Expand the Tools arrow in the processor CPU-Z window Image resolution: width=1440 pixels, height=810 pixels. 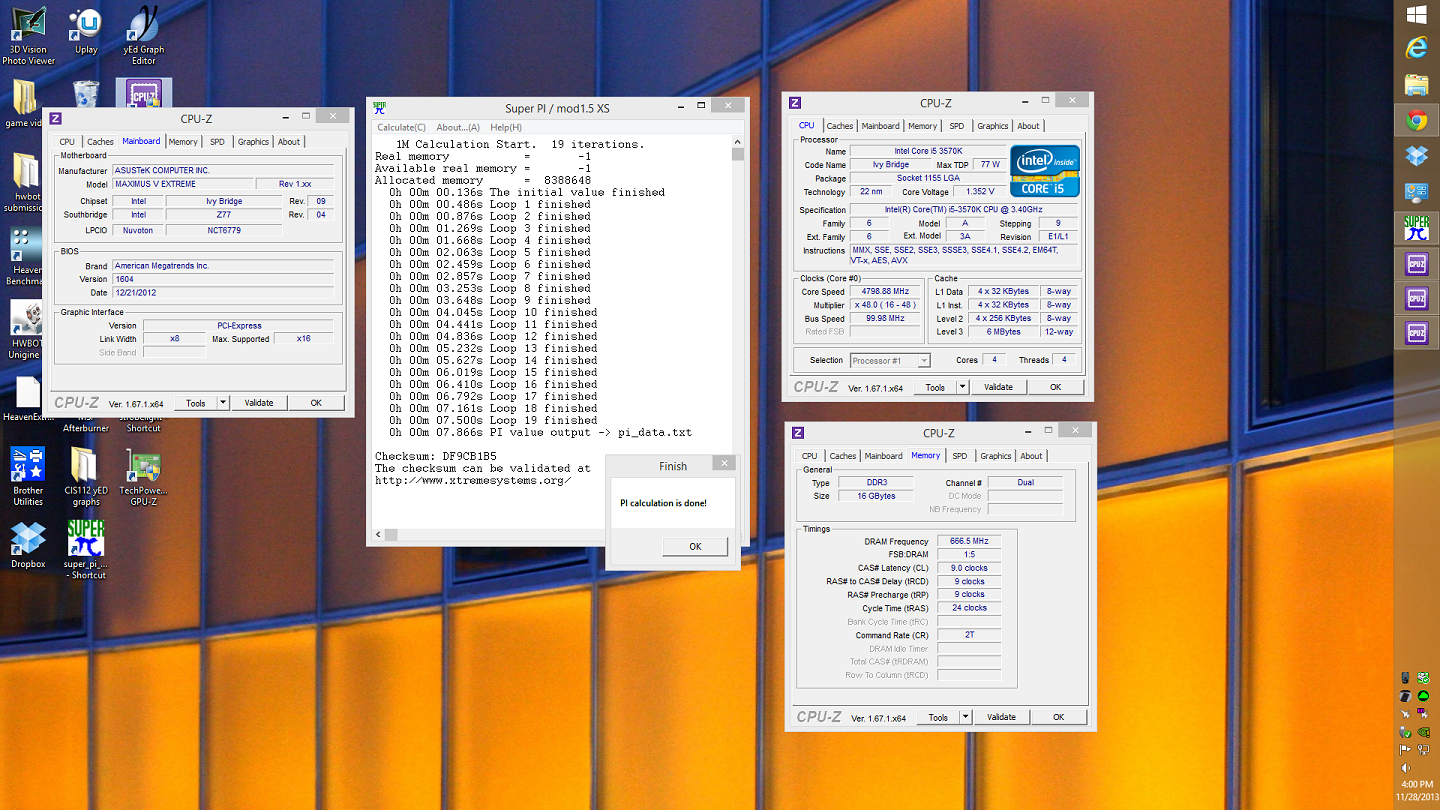[963, 387]
